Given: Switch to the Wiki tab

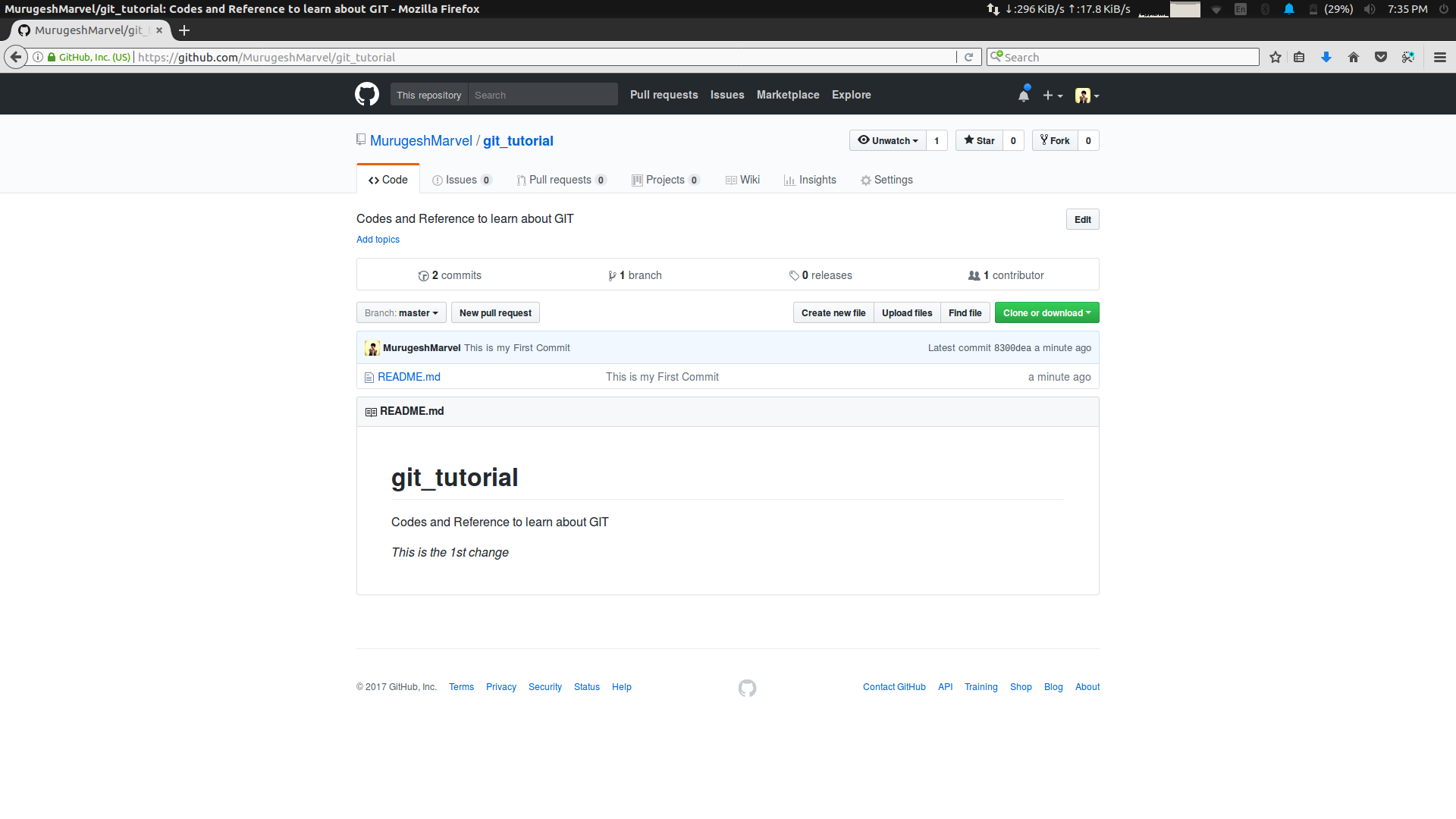Looking at the screenshot, I should [x=742, y=180].
